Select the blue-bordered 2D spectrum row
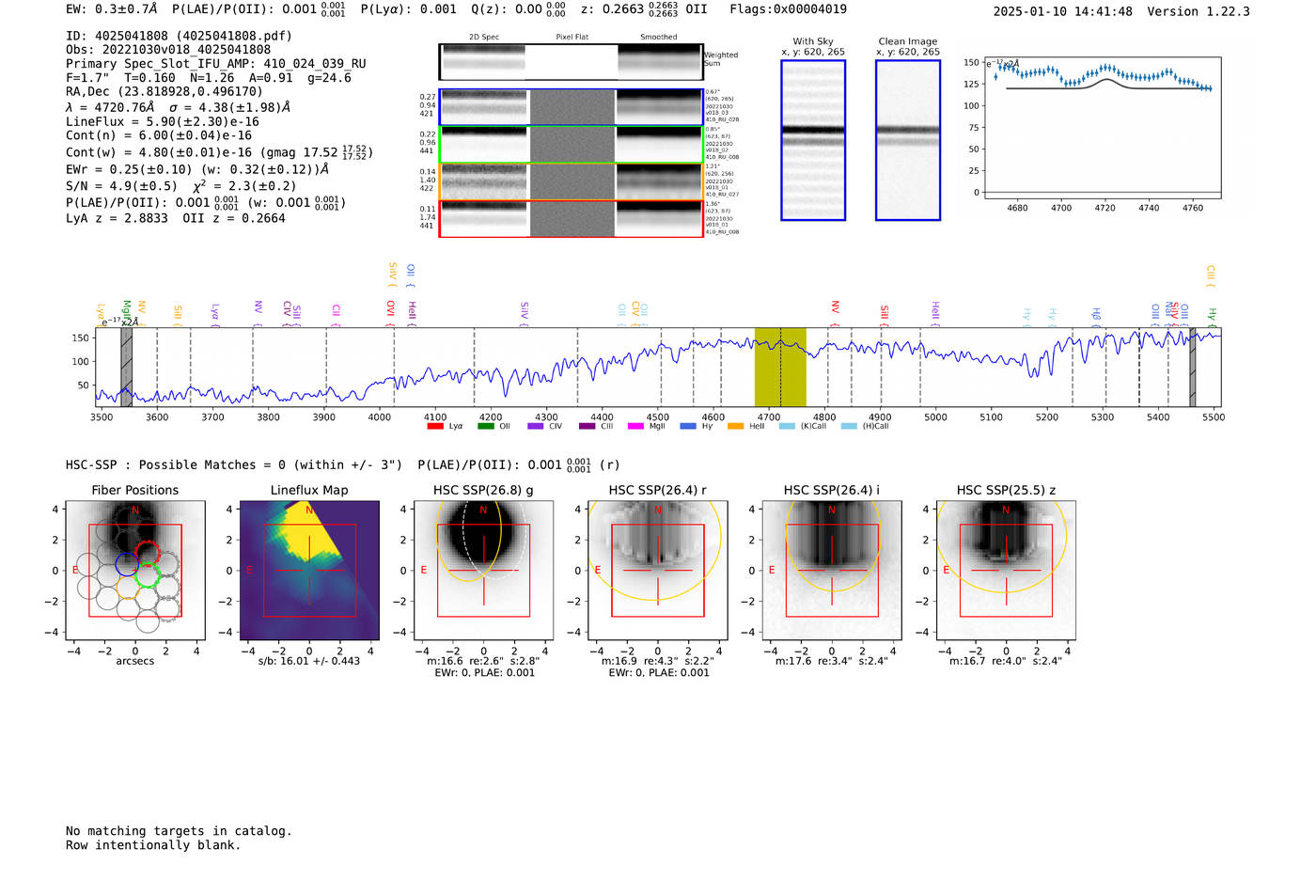 coord(571,107)
